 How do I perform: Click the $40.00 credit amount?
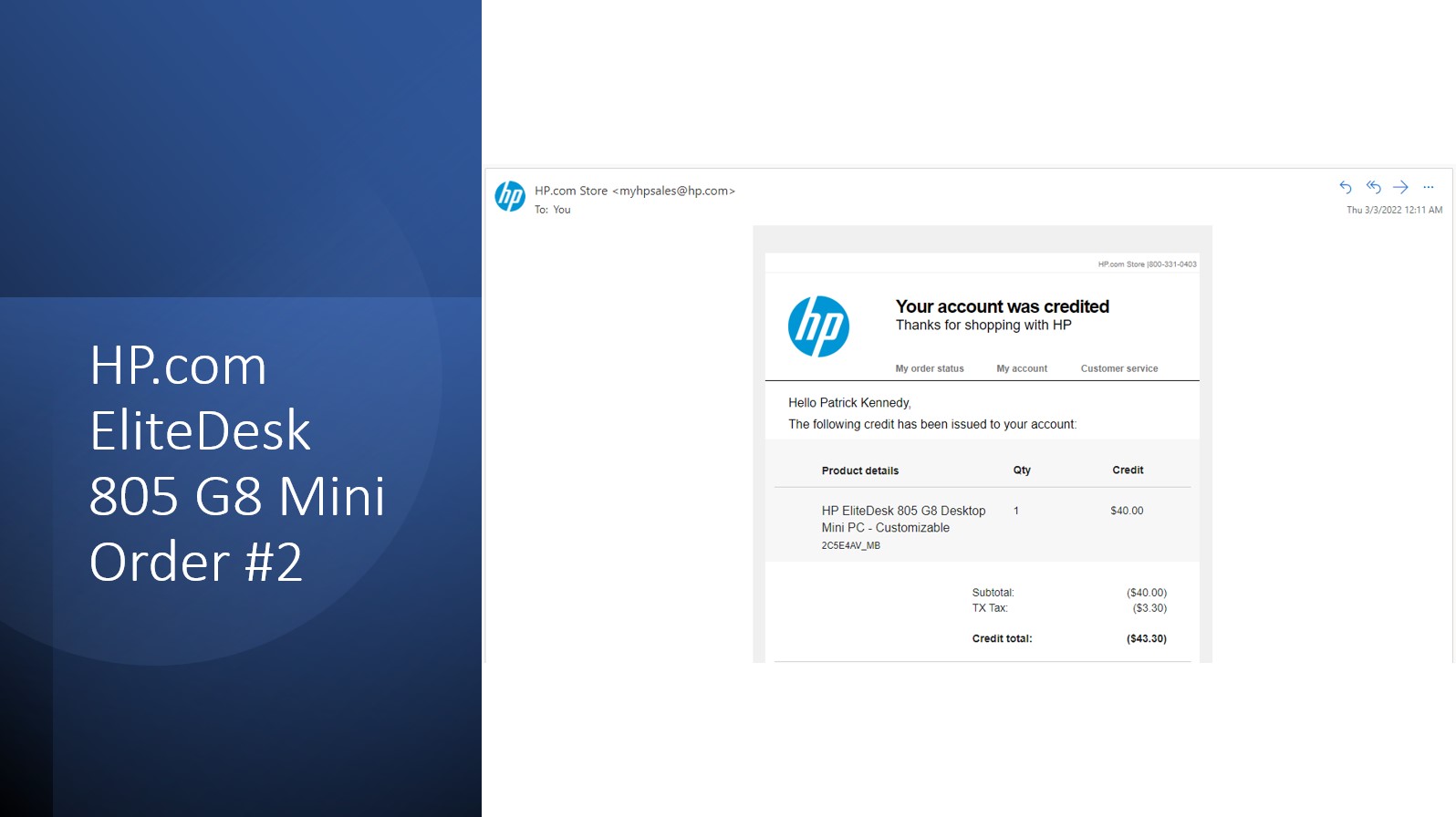tap(1127, 511)
